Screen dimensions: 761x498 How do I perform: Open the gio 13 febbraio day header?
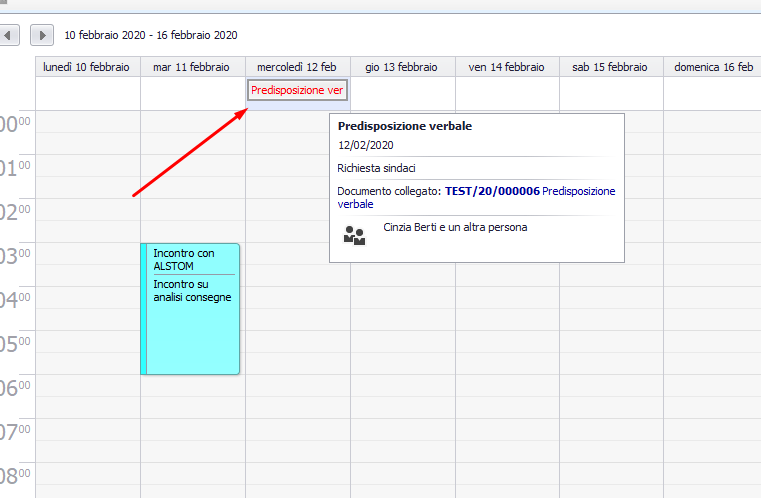point(401,67)
